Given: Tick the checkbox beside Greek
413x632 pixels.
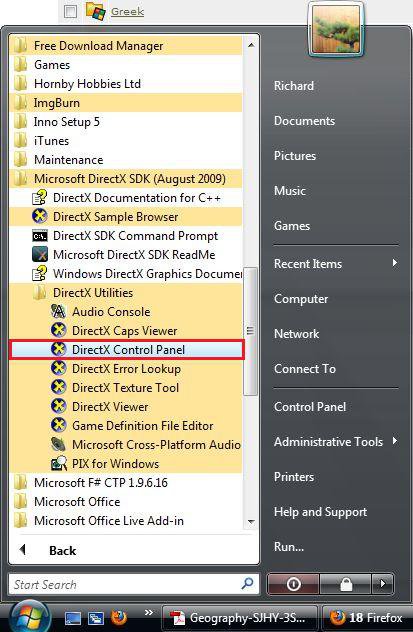Looking at the screenshot, I should pyautogui.click(x=70, y=11).
